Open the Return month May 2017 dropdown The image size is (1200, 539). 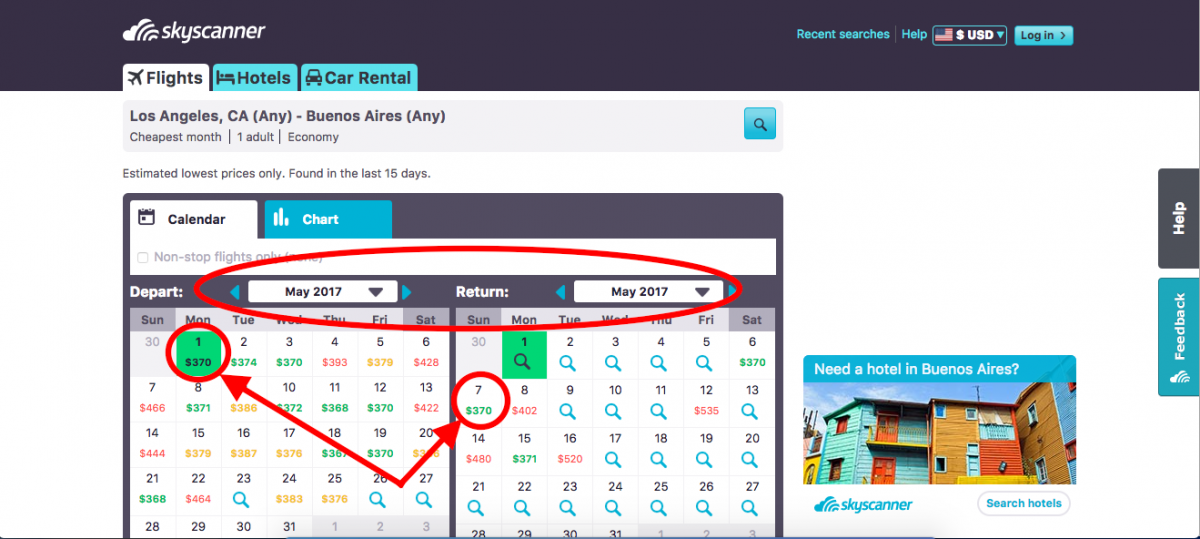click(x=648, y=292)
